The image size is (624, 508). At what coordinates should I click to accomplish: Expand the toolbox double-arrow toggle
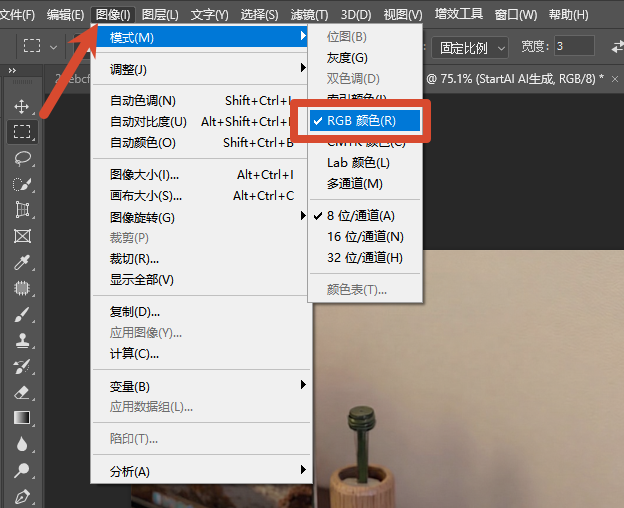[x=12, y=70]
